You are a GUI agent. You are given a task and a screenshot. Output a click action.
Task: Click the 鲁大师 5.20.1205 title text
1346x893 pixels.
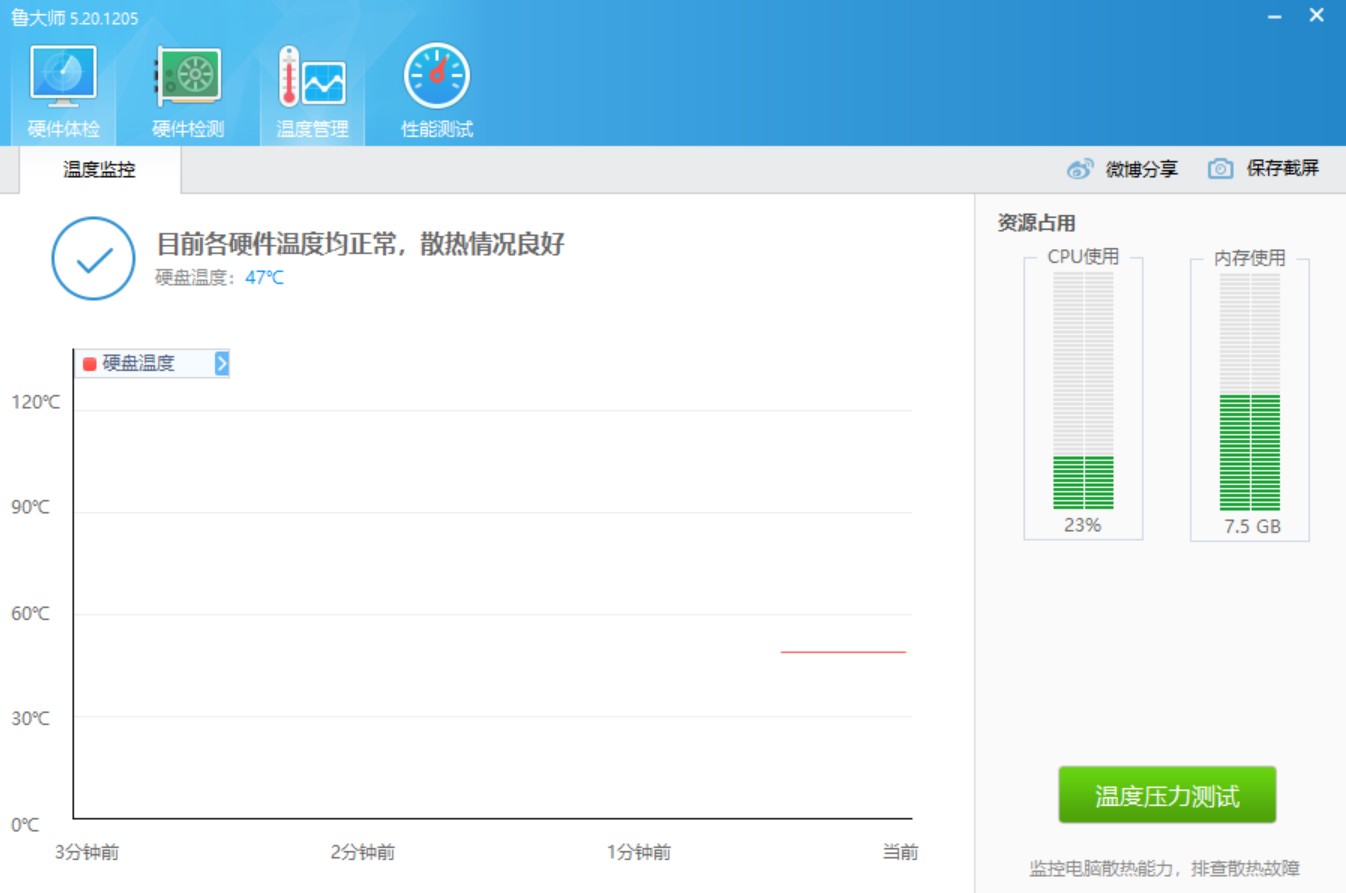[x=75, y=18]
